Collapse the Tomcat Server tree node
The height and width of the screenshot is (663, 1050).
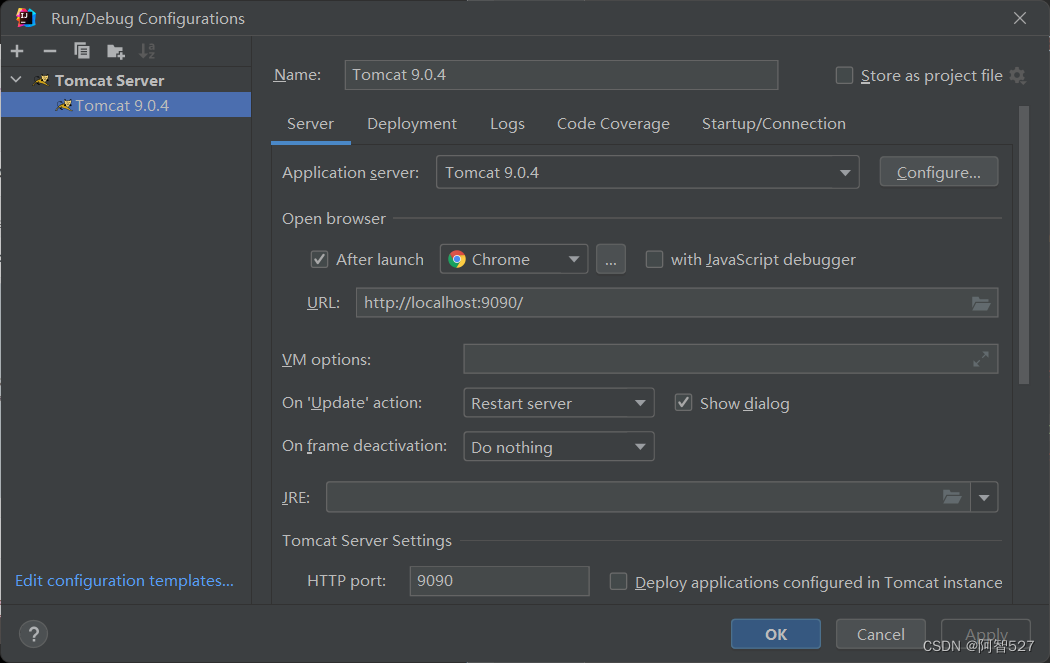(17, 80)
